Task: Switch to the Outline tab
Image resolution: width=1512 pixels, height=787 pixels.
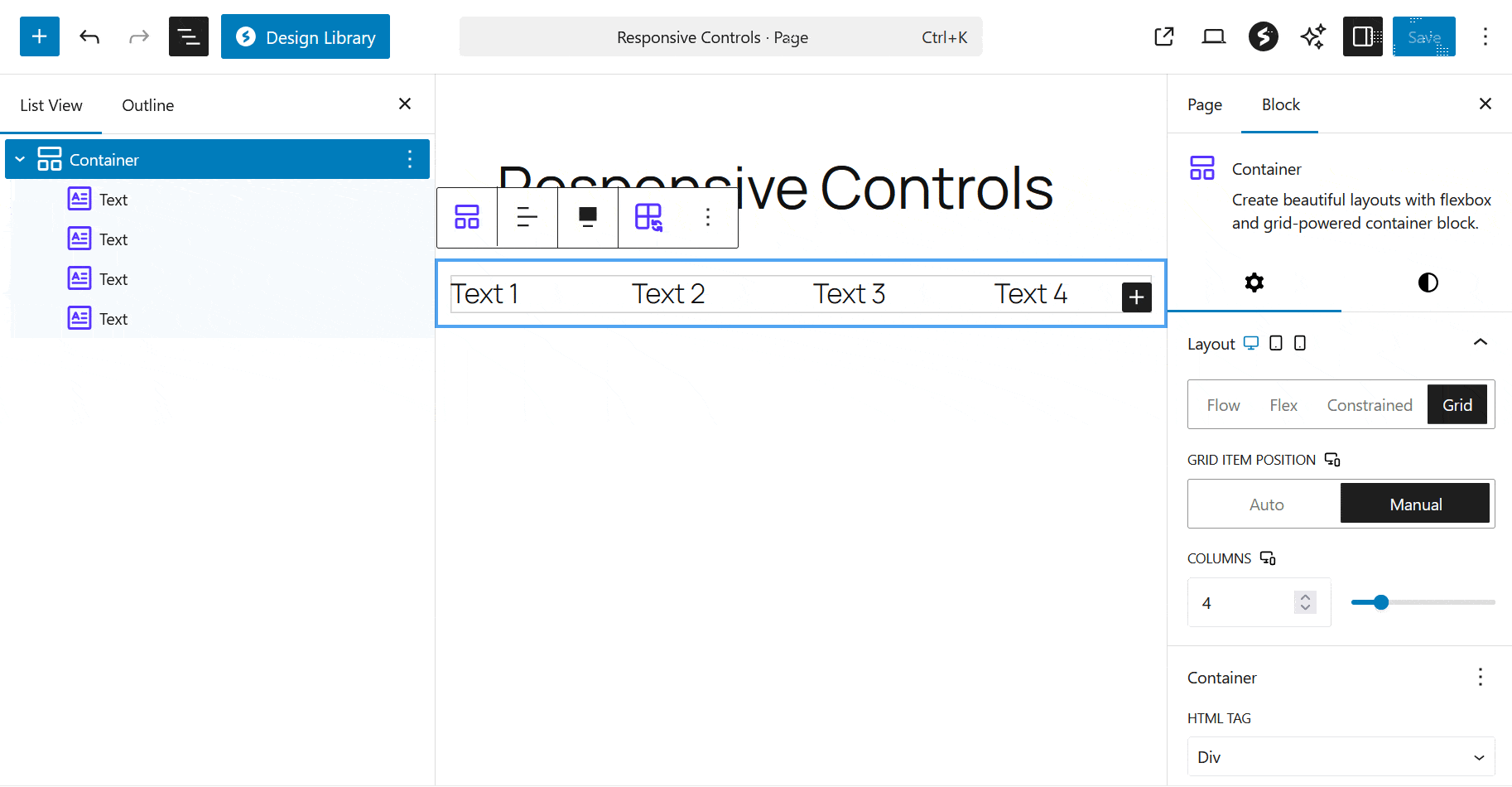Action: 147,105
